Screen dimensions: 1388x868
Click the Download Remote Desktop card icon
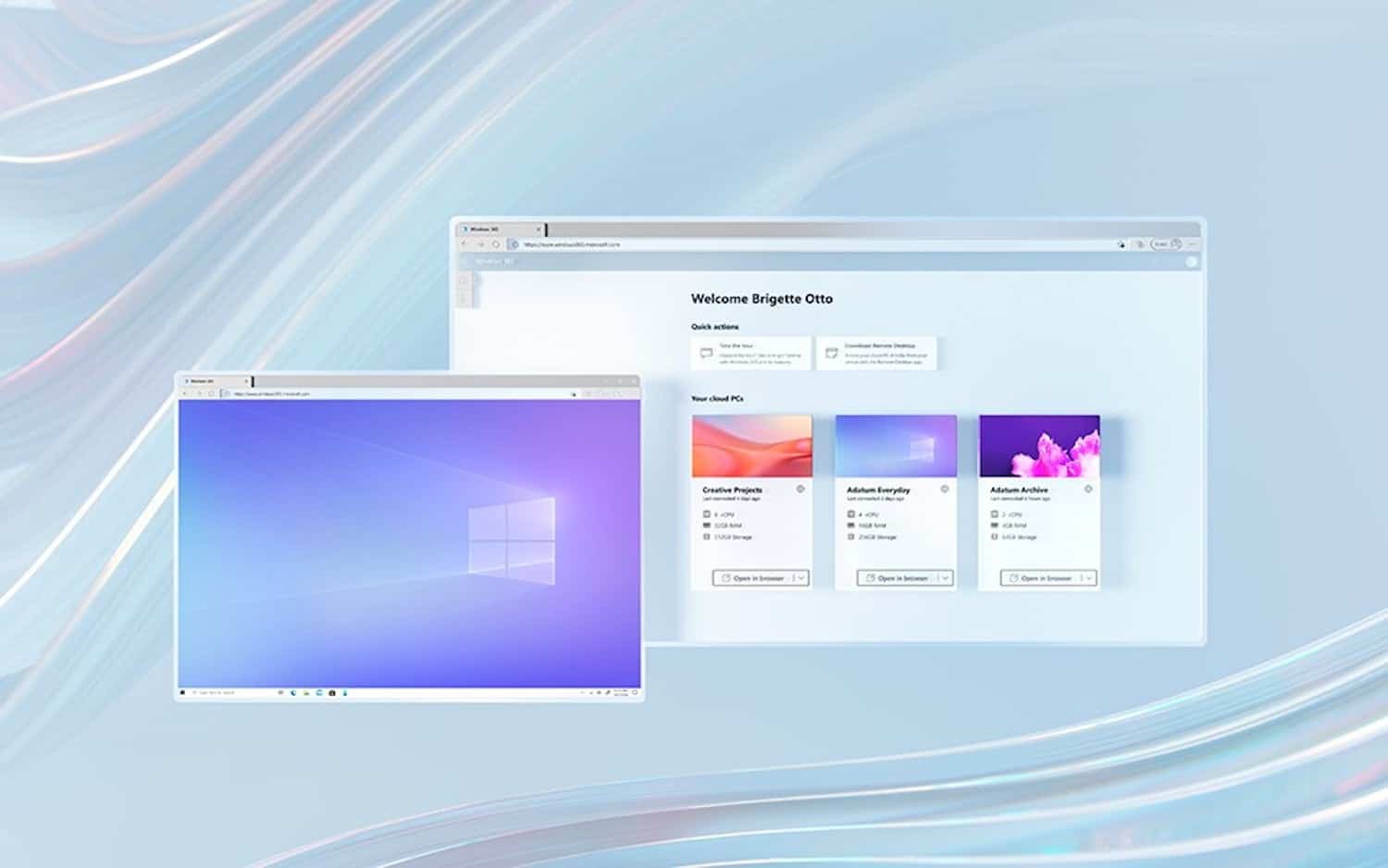click(832, 352)
